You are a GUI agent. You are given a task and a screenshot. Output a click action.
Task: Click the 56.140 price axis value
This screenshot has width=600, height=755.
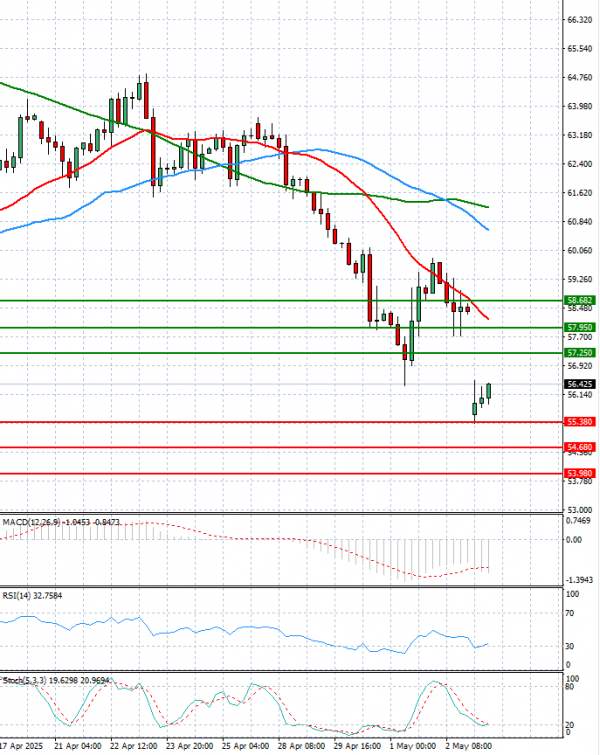tap(580, 395)
